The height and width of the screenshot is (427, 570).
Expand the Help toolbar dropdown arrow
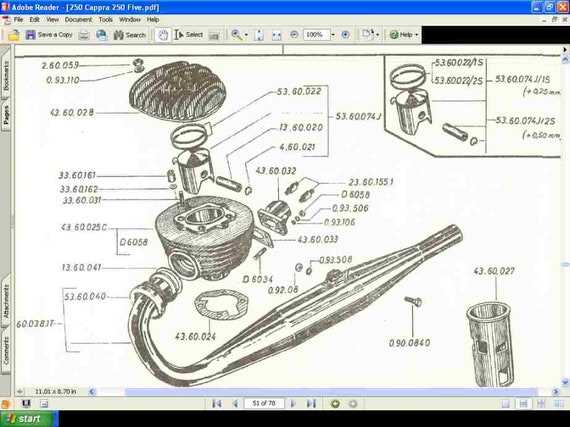417,35
